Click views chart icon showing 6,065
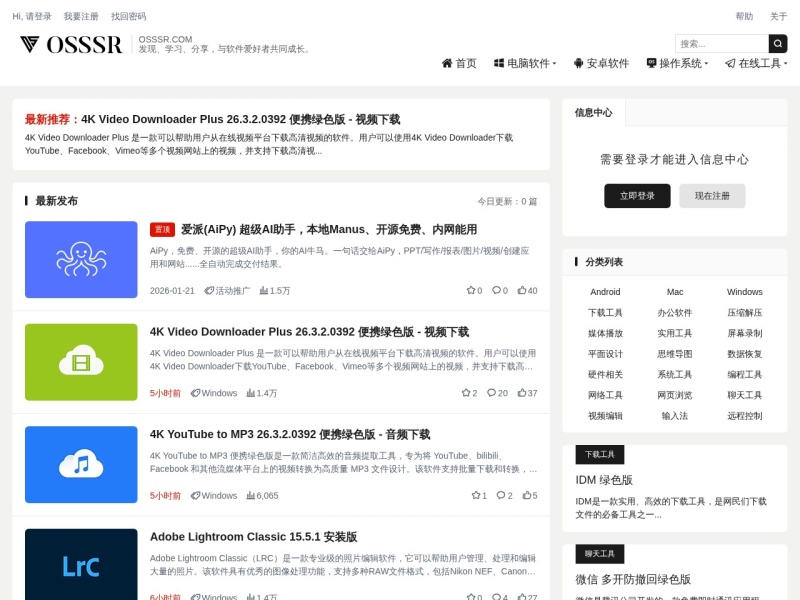 point(251,496)
